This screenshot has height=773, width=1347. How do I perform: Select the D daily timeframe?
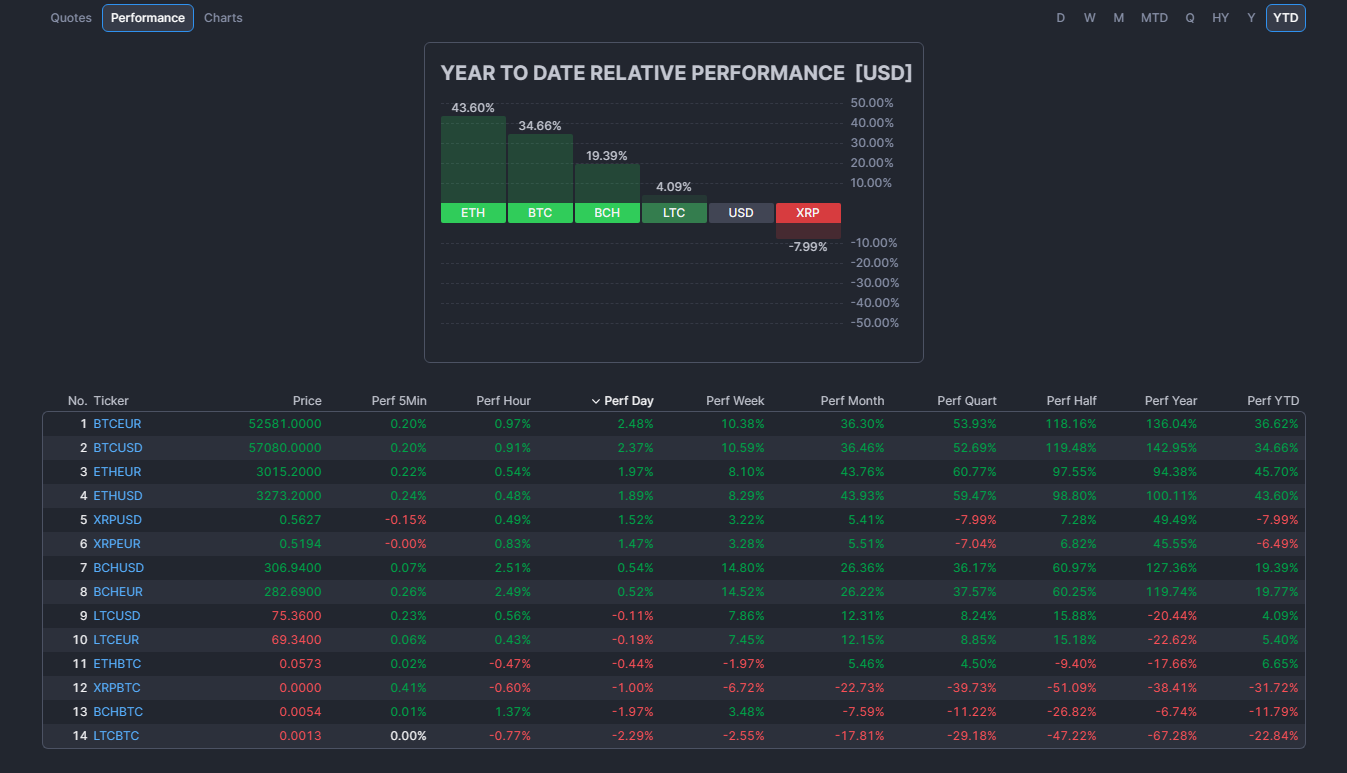coord(1060,18)
